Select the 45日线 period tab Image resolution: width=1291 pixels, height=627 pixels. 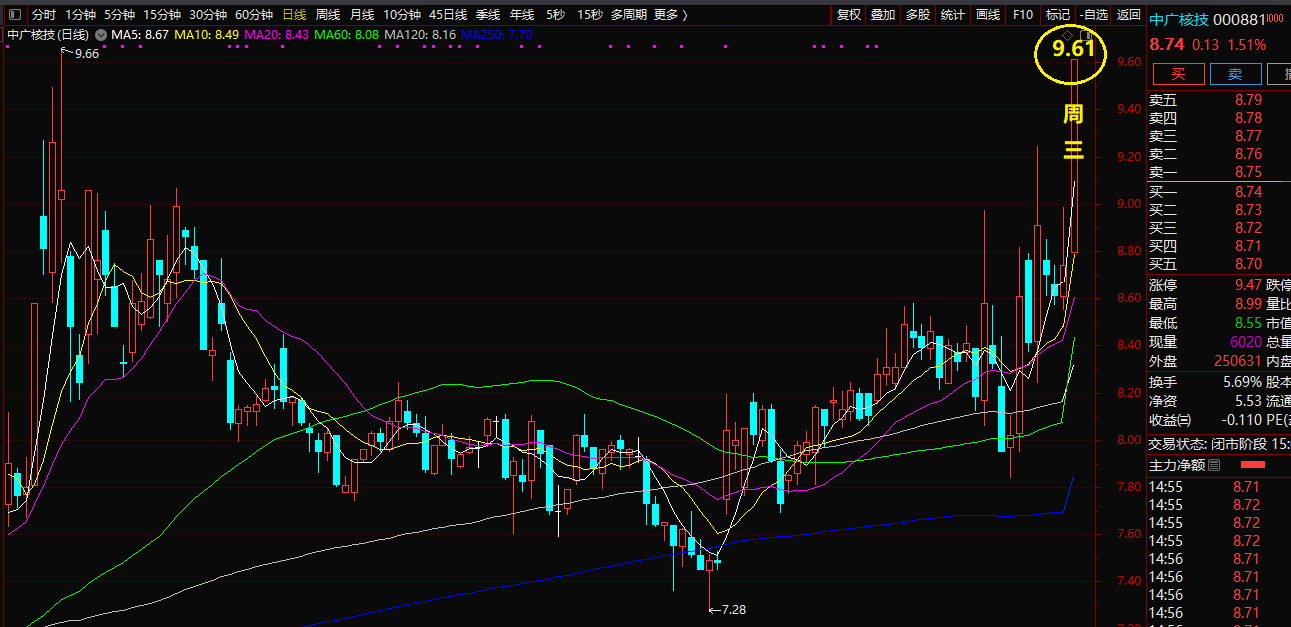(448, 15)
